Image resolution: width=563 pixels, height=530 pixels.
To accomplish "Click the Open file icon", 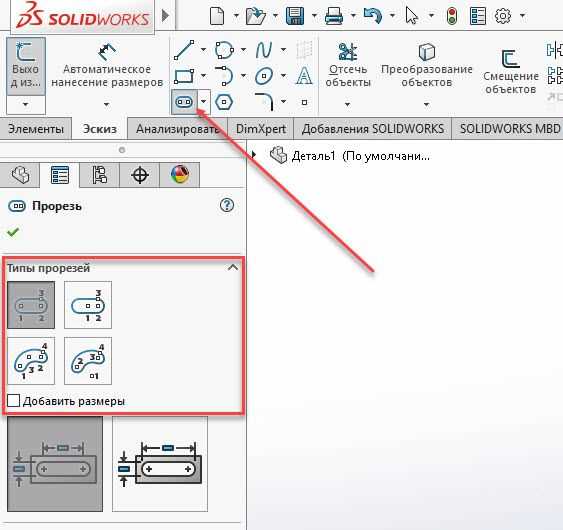I will pyautogui.click(x=256, y=16).
